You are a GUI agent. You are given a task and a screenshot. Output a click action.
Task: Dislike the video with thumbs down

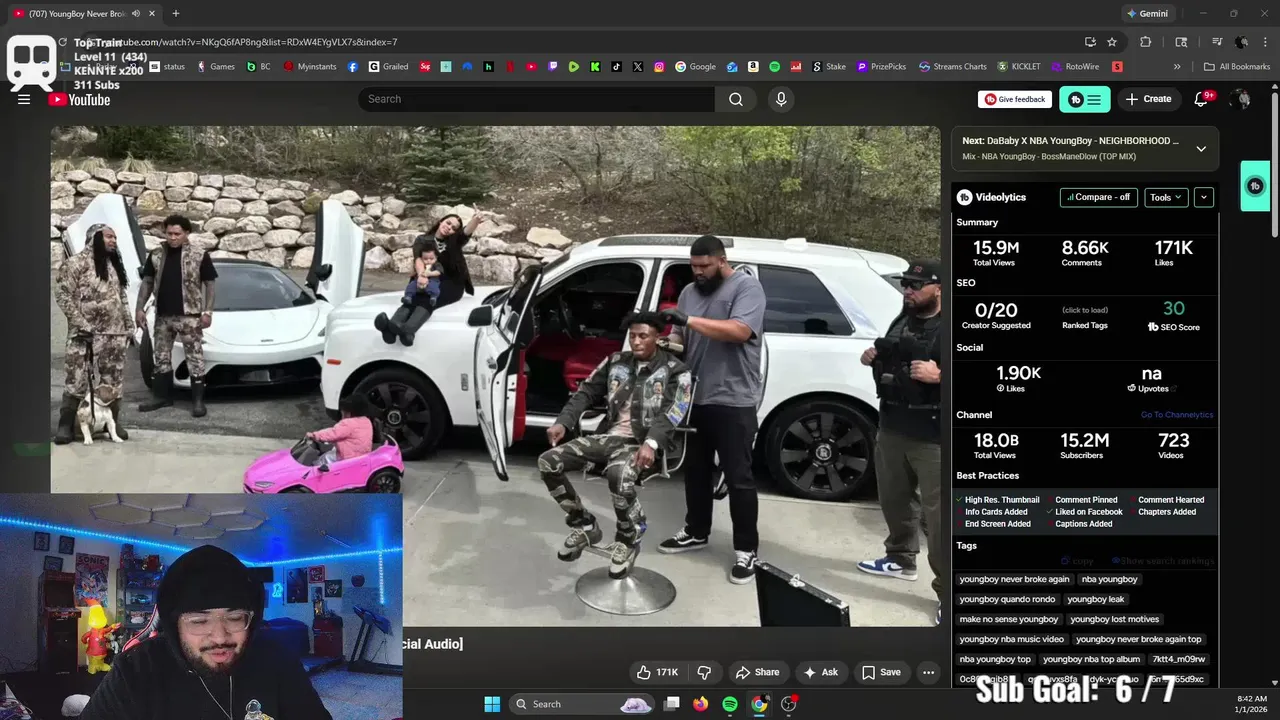[x=704, y=672]
